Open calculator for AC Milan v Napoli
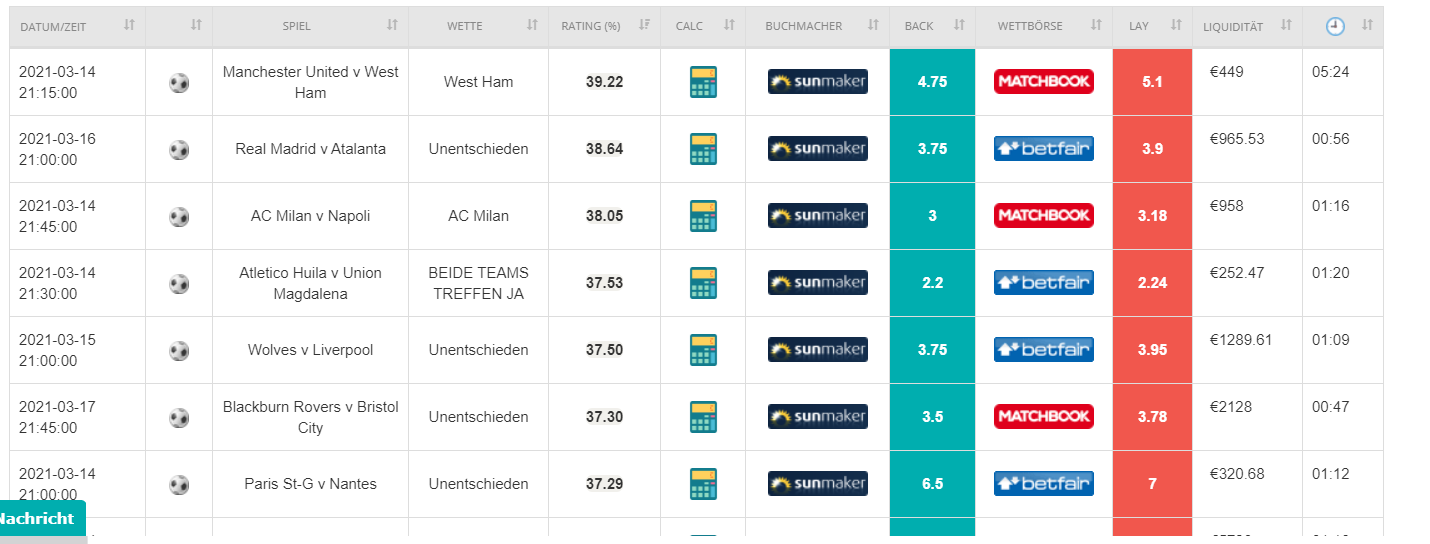Image resolution: width=1430 pixels, height=544 pixels. [703, 216]
